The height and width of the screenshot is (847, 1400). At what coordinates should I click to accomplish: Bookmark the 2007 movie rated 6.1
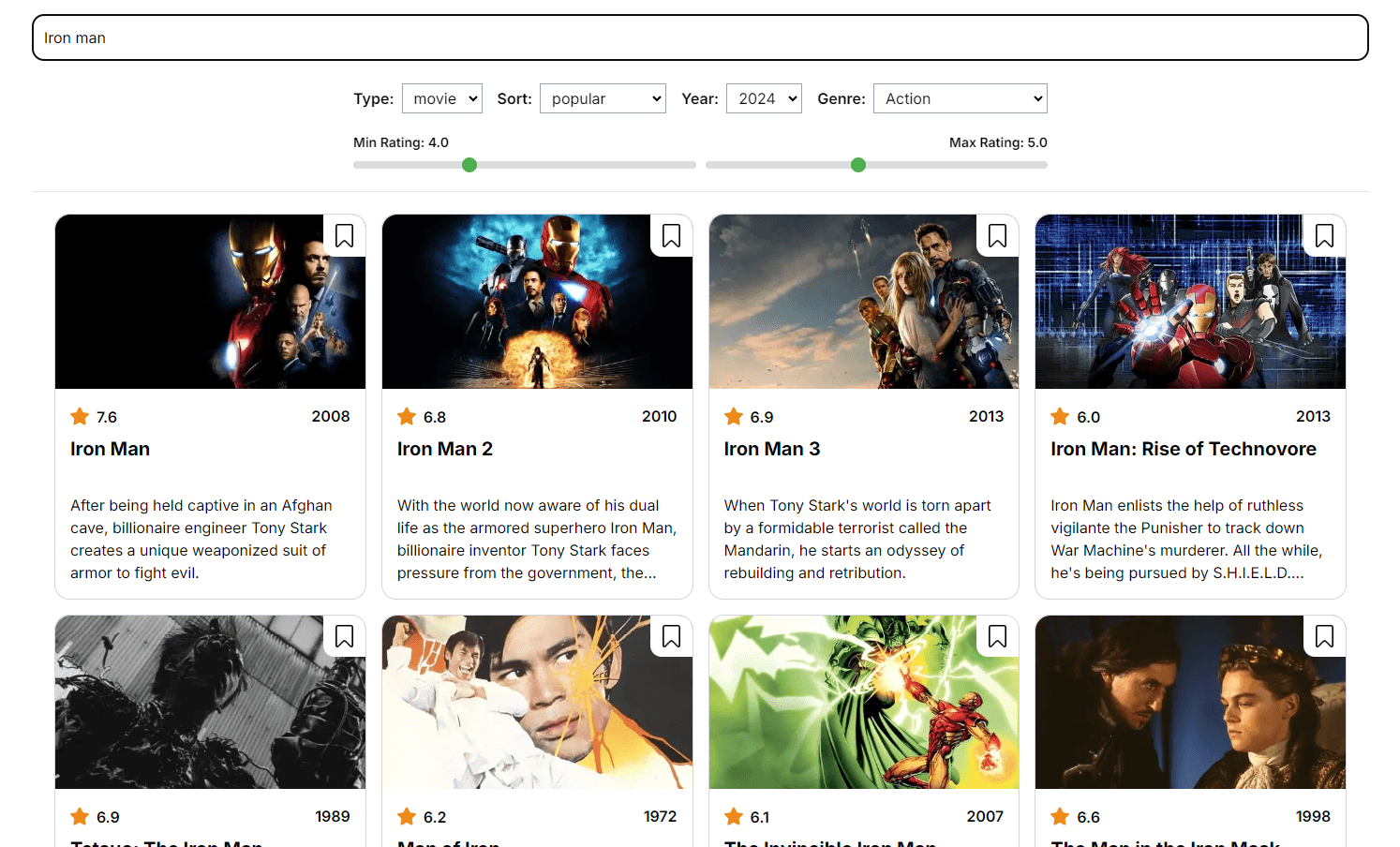tap(997, 637)
